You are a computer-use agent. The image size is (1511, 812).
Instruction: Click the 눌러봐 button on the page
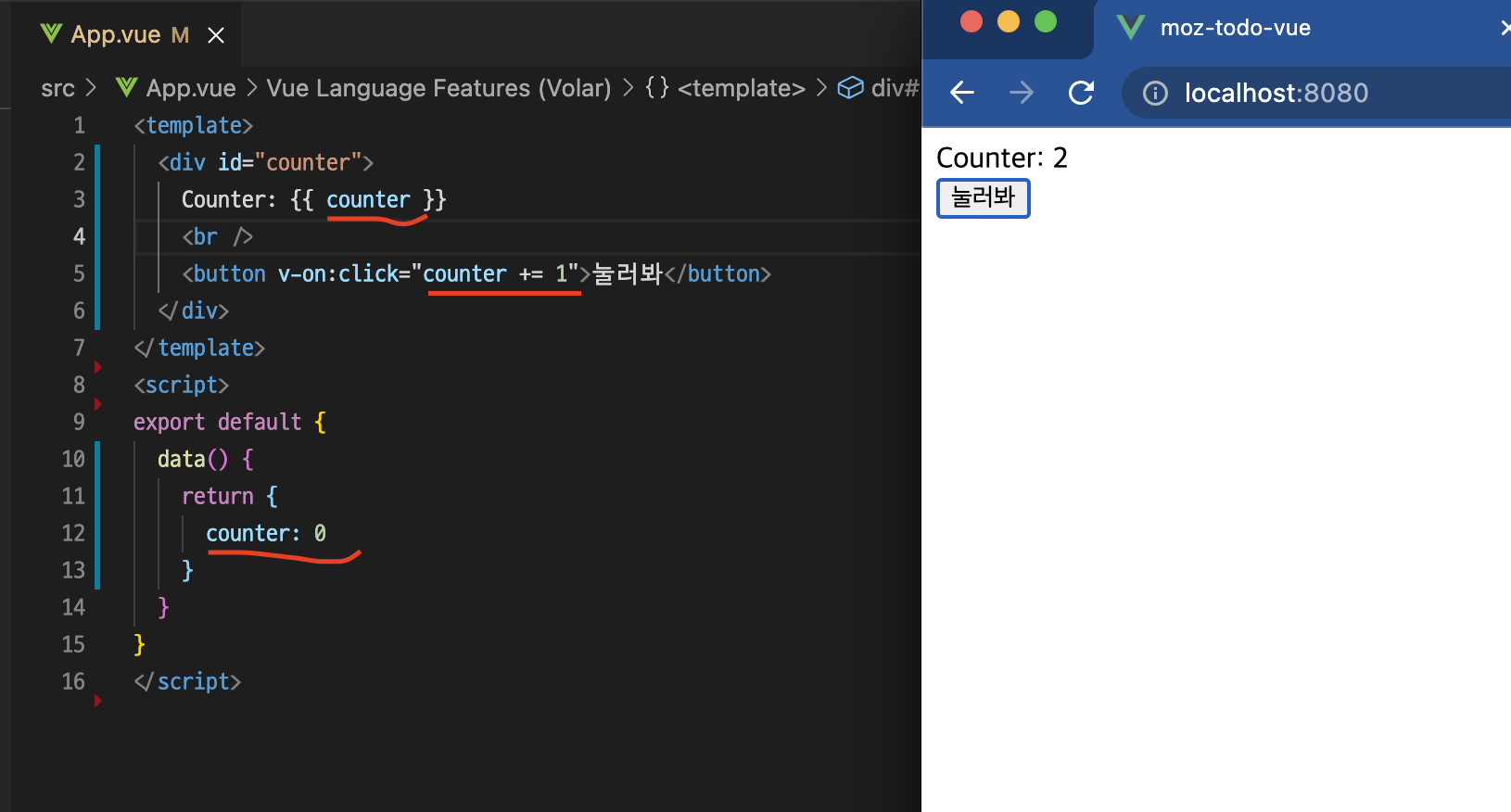coord(984,198)
